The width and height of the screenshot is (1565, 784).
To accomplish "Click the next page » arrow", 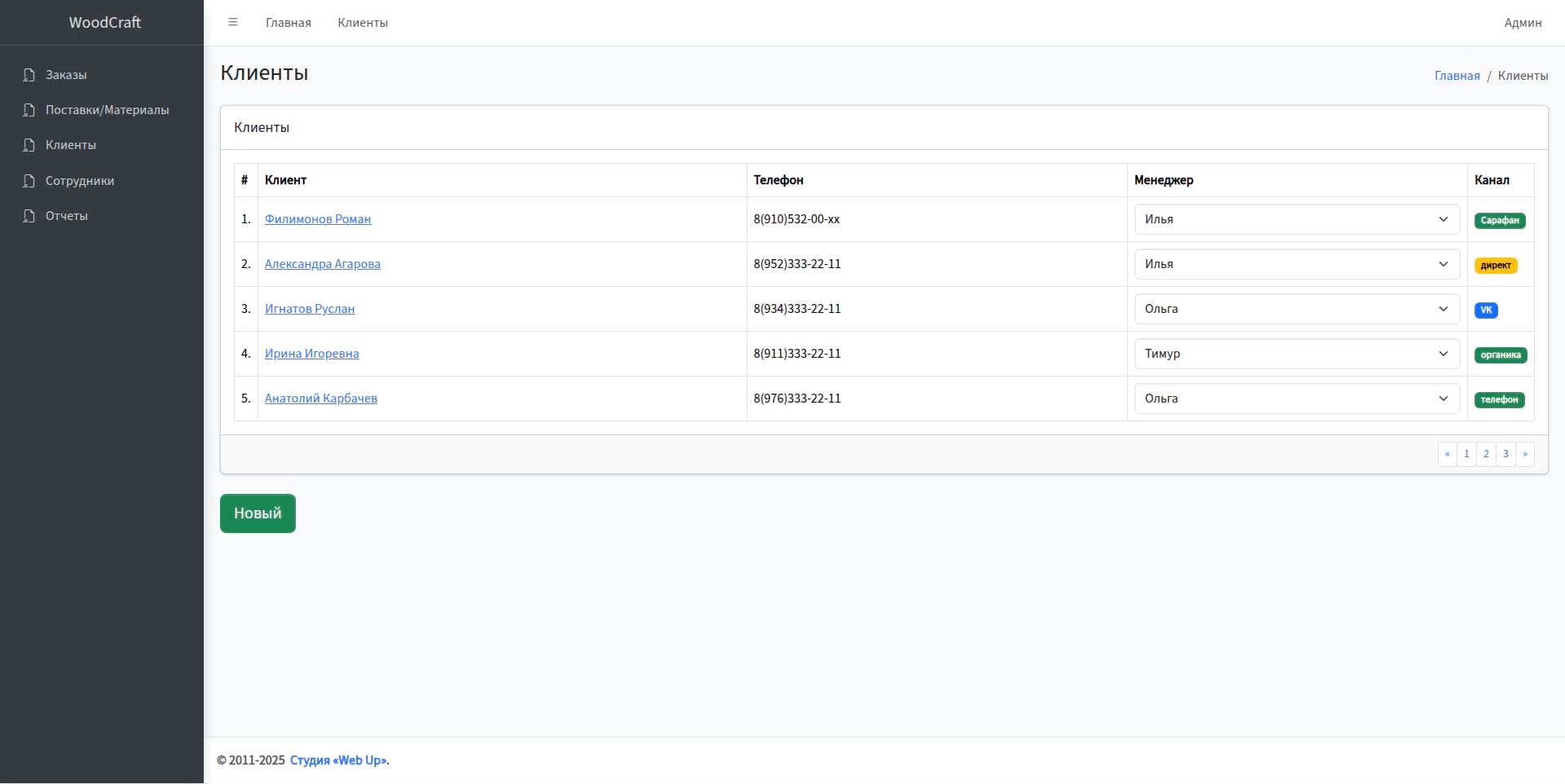I will coord(1524,454).
